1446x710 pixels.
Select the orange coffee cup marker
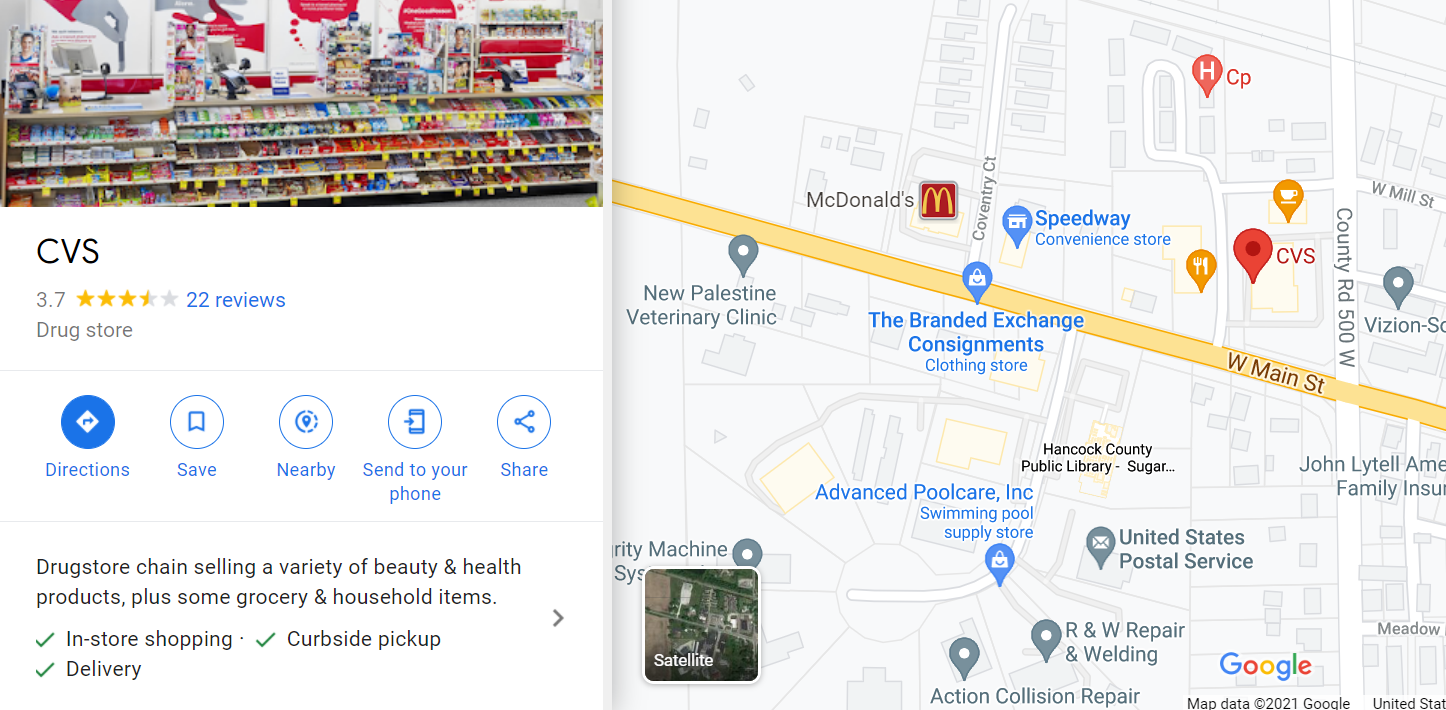tap(1287, 200)
